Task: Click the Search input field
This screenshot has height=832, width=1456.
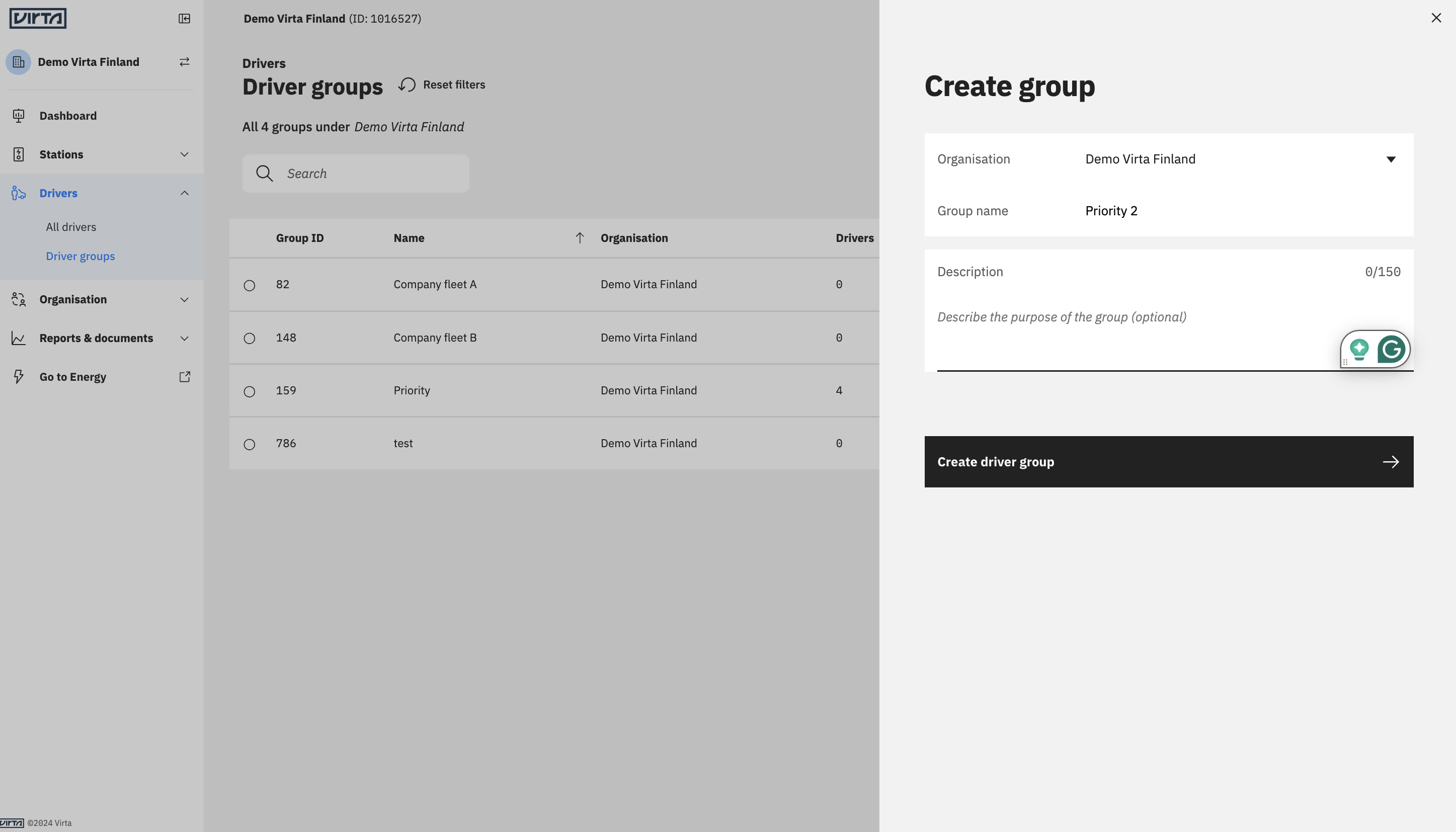Action: [355, 173]
